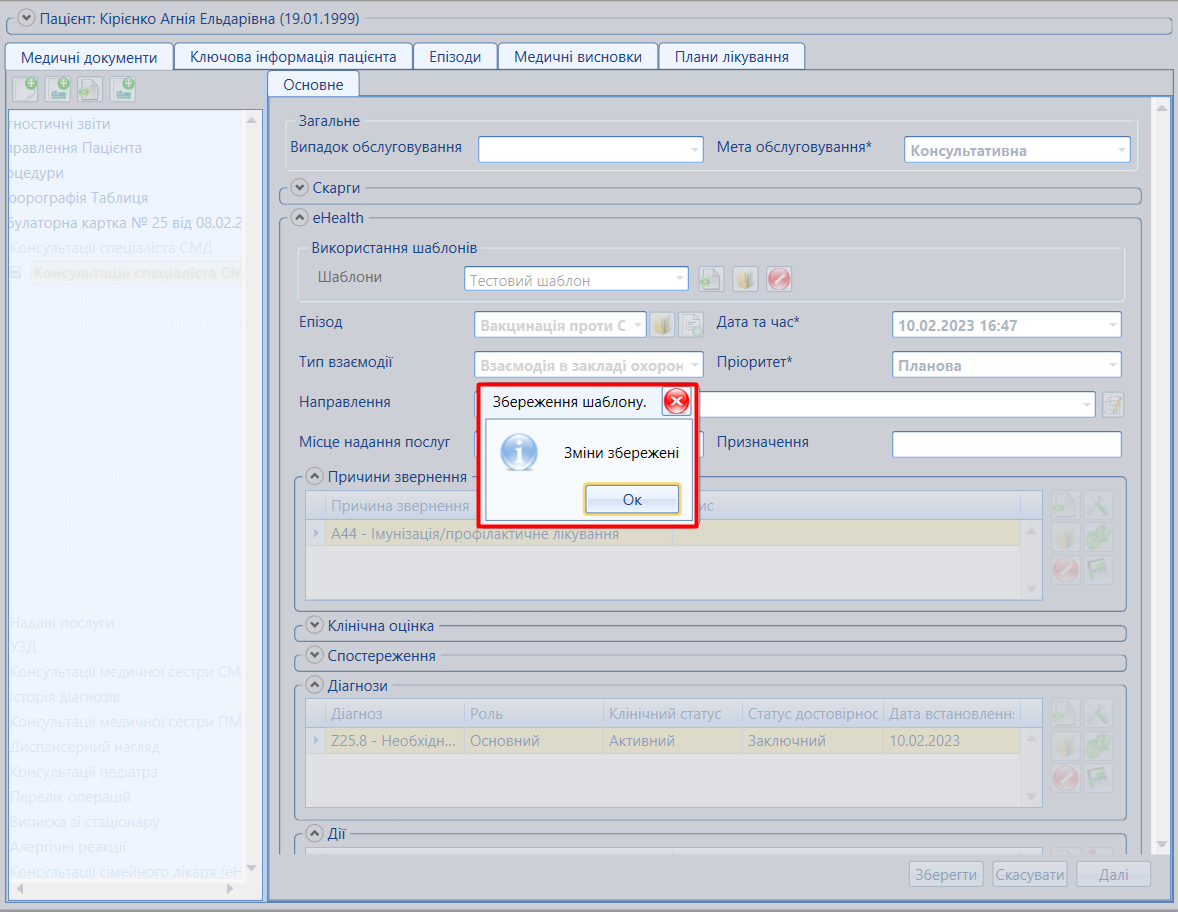Click the add new document icon in left toolbar
This screenshot has height=912, width=1178.
[x=26, y=89]
